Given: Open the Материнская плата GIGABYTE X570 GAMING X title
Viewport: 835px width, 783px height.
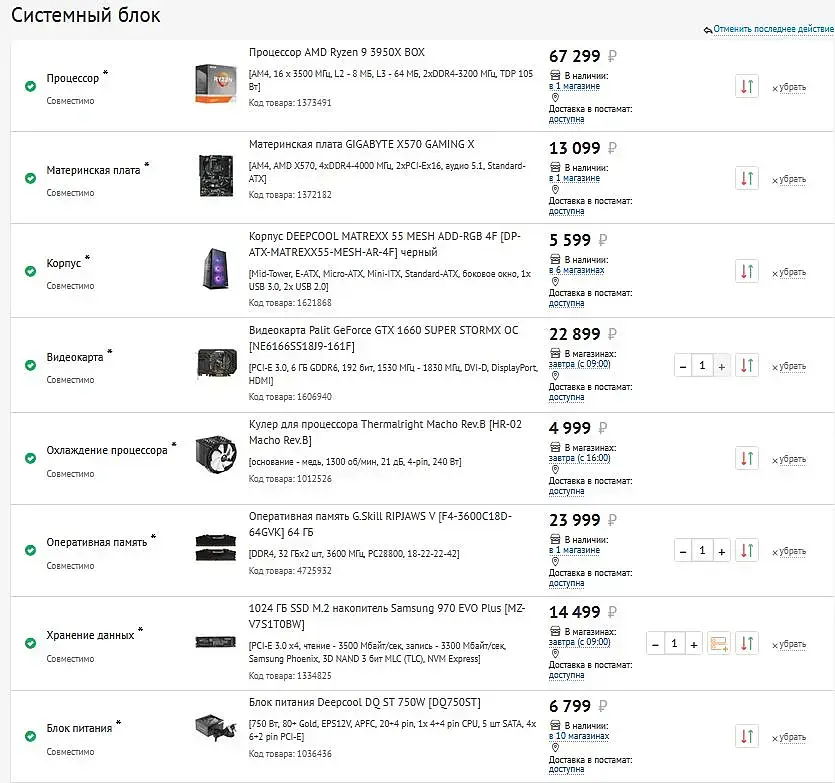Looking at the screenshot, I should click(361, 144).
